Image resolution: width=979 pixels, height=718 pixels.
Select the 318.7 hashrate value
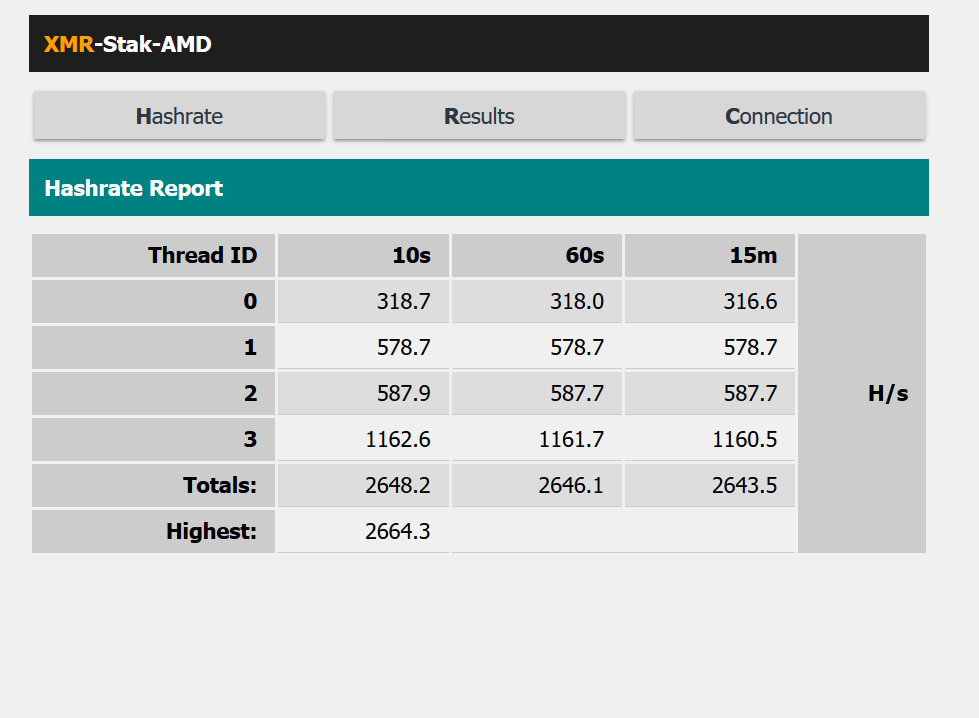403,302
